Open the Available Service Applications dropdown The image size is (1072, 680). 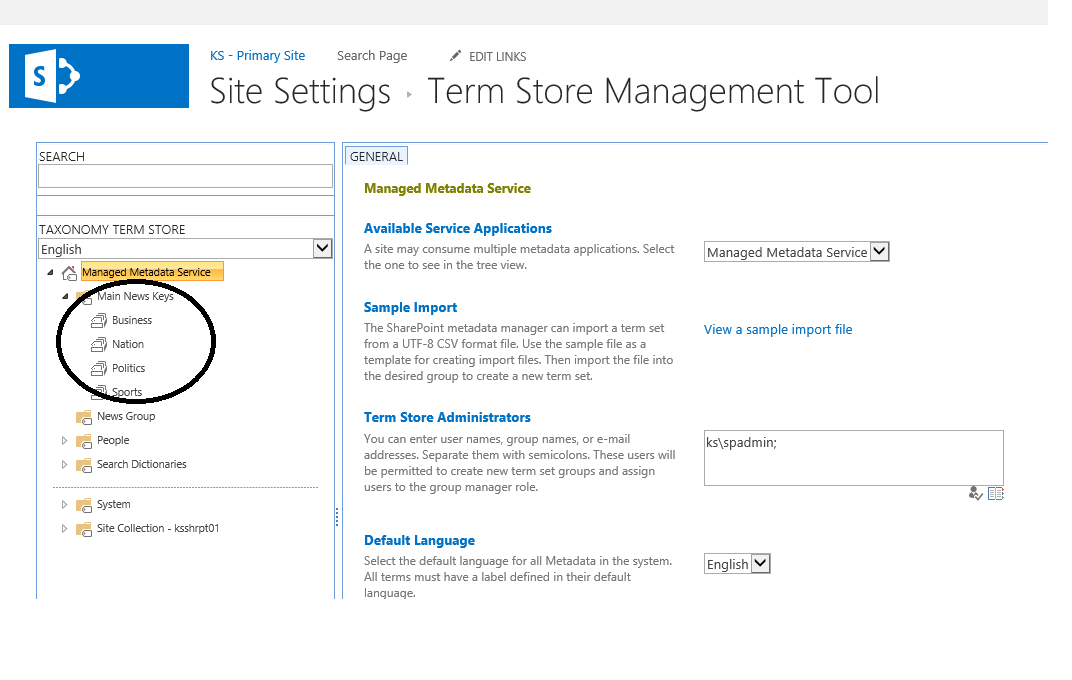point(796,252)
